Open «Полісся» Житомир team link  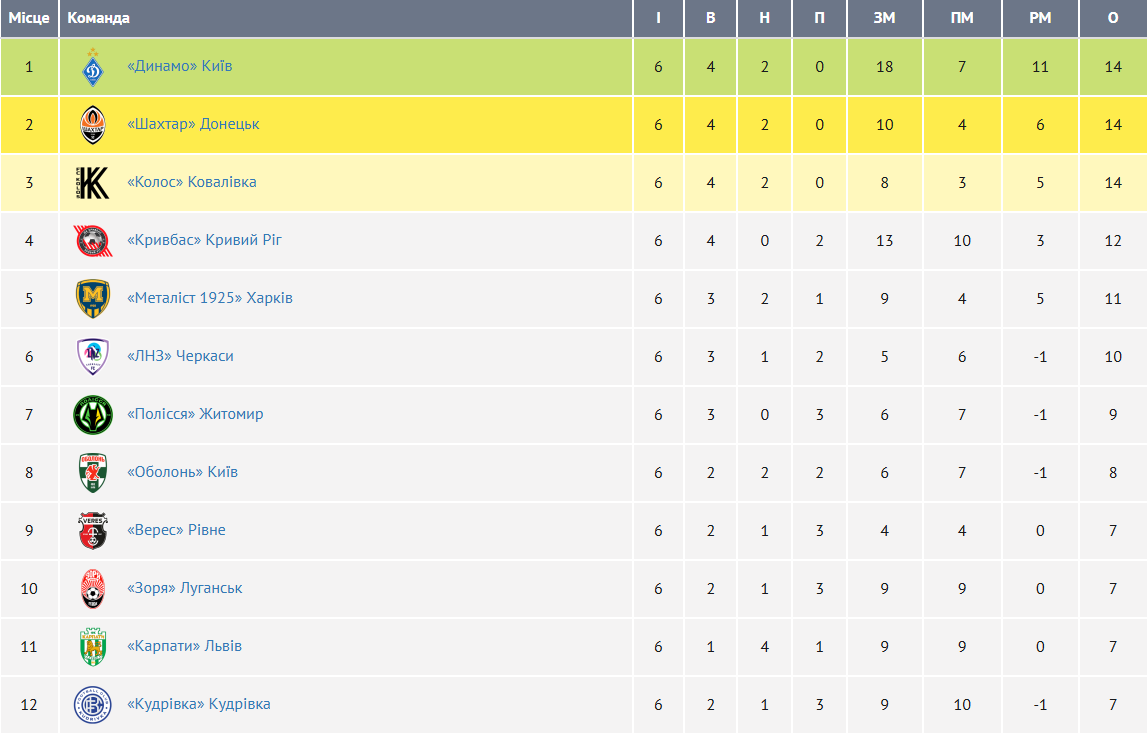(x=196, y=414)
